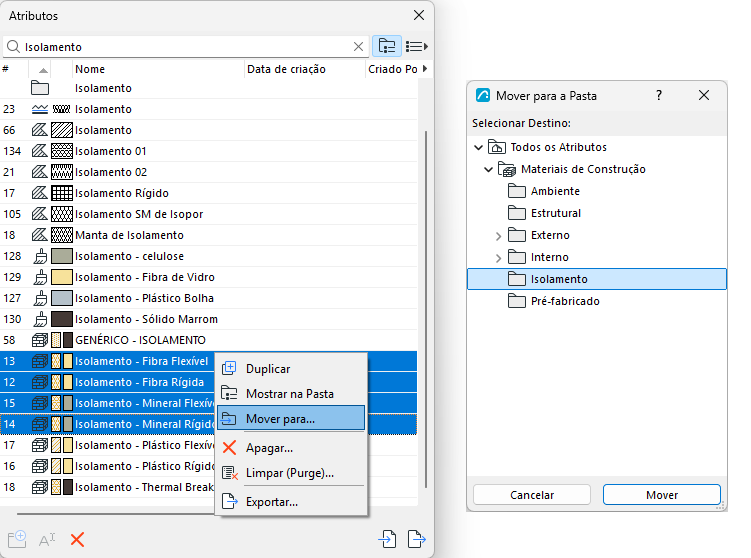Click the arrow next to the Criado Po header
The height and width of the screenshot is (558, 751).
pyautogui.click(x=425, y=69)
